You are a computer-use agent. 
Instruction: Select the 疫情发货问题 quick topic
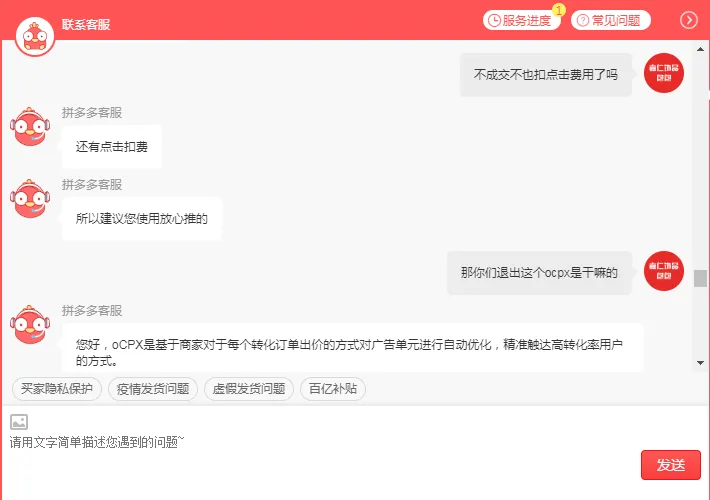point(153,389)
